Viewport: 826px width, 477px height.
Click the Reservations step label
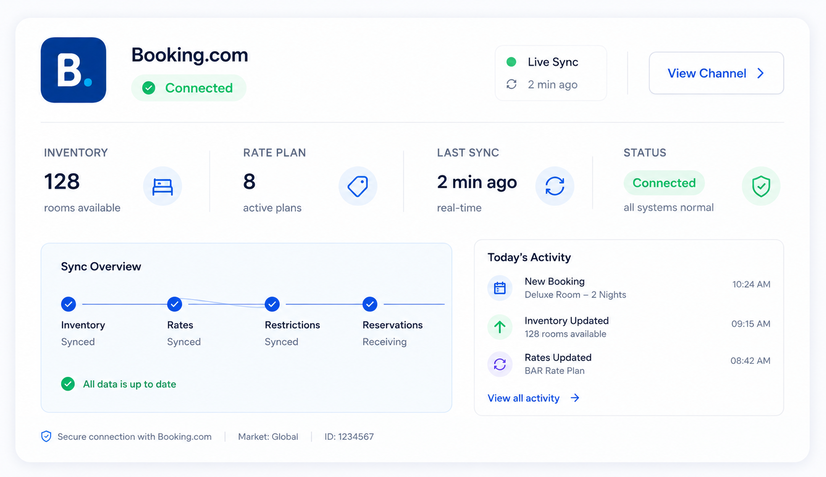pyautogui.click(x=392, y=325)
